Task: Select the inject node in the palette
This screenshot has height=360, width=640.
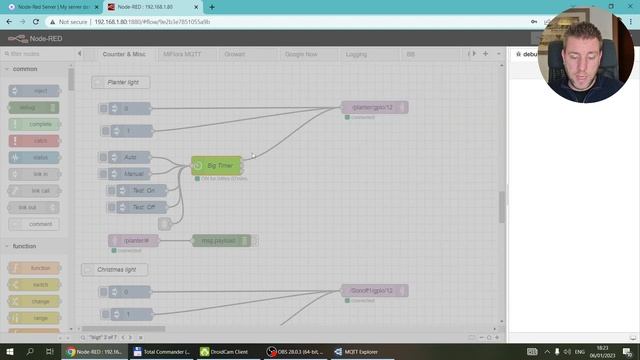Action: (x=34, y=91)
